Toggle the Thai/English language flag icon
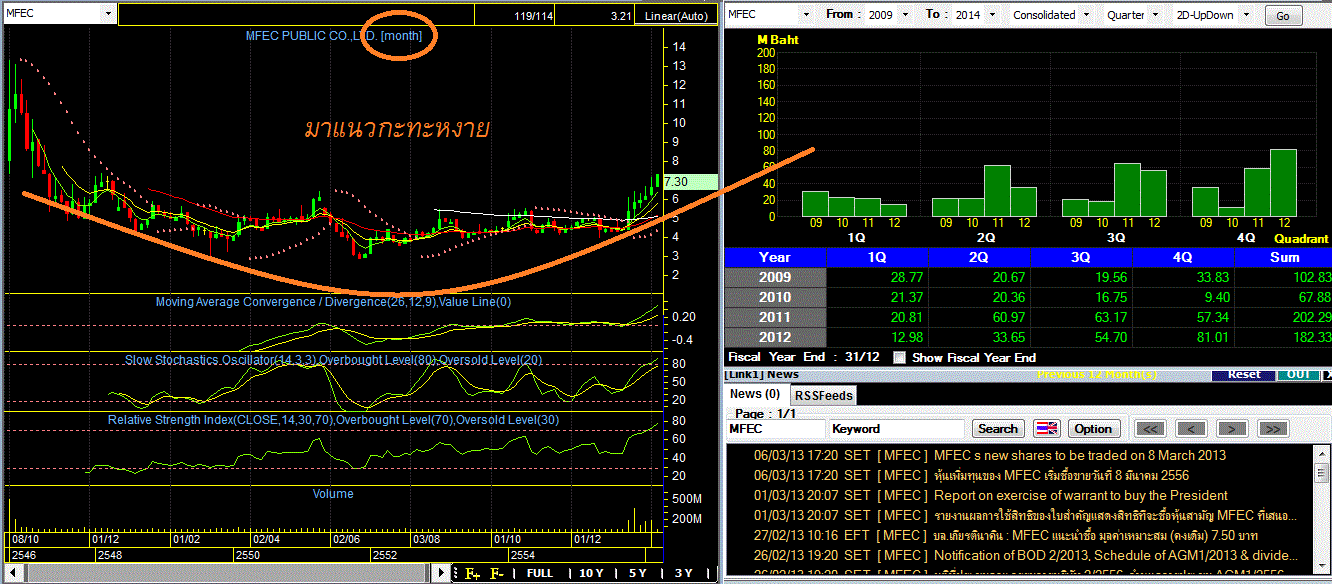 pyautogui.click(x=1046, y=429)
